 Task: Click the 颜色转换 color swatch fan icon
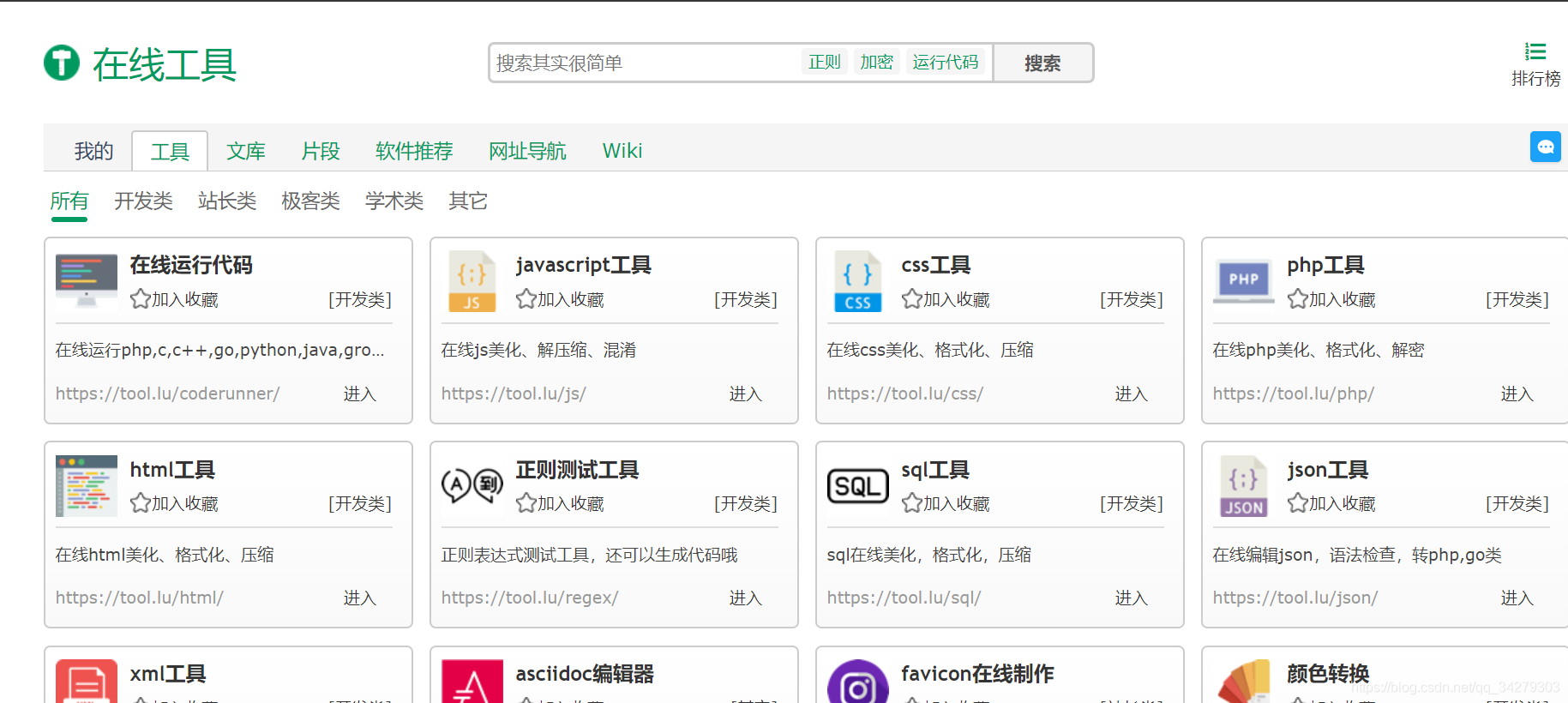click(1244, 682)
